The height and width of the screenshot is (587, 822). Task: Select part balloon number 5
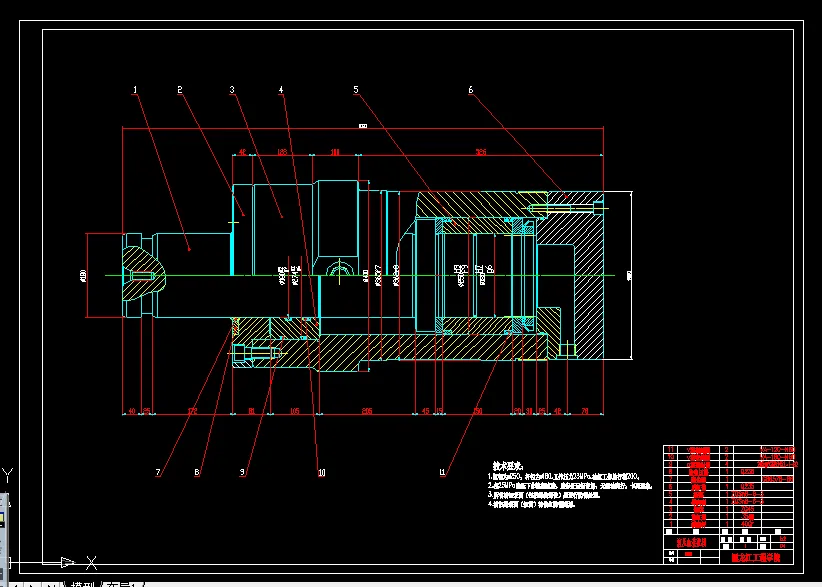click(x=356, y=90)
